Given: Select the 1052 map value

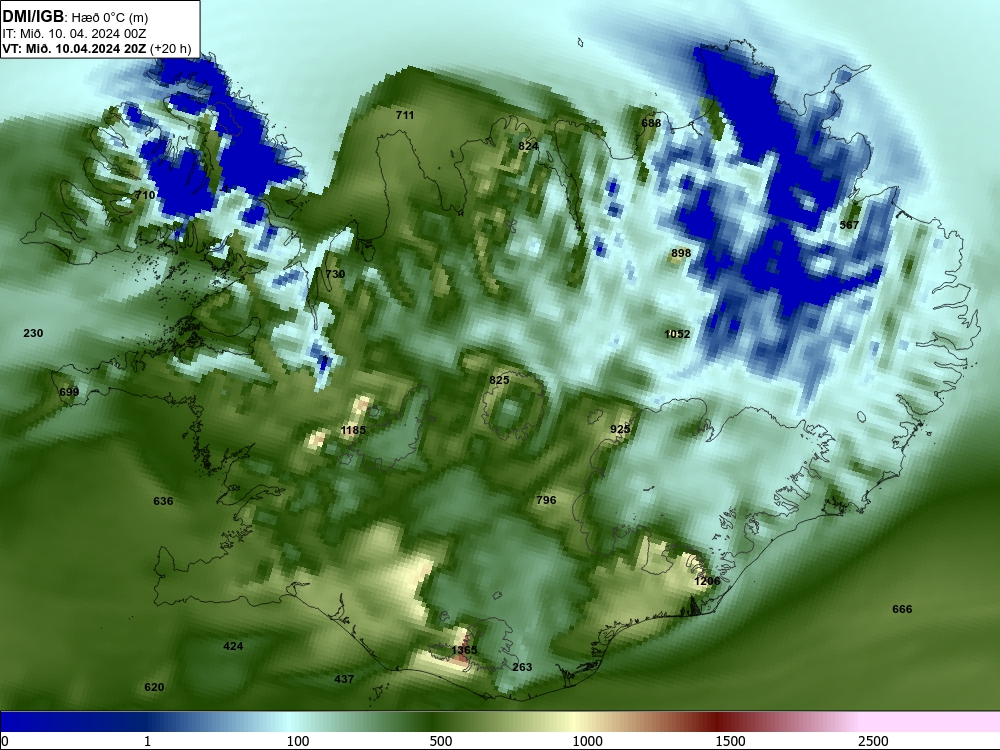Looking at the screenshot, I should 677,334.
